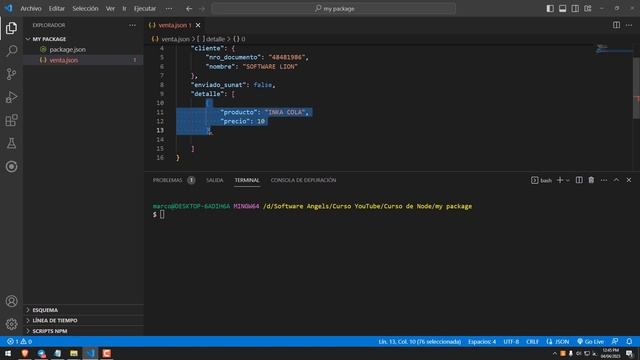The height and width of the screenshot is (360, 640).
Task: Switch to the TERMINAL panel tab
Action: [247, 180]
